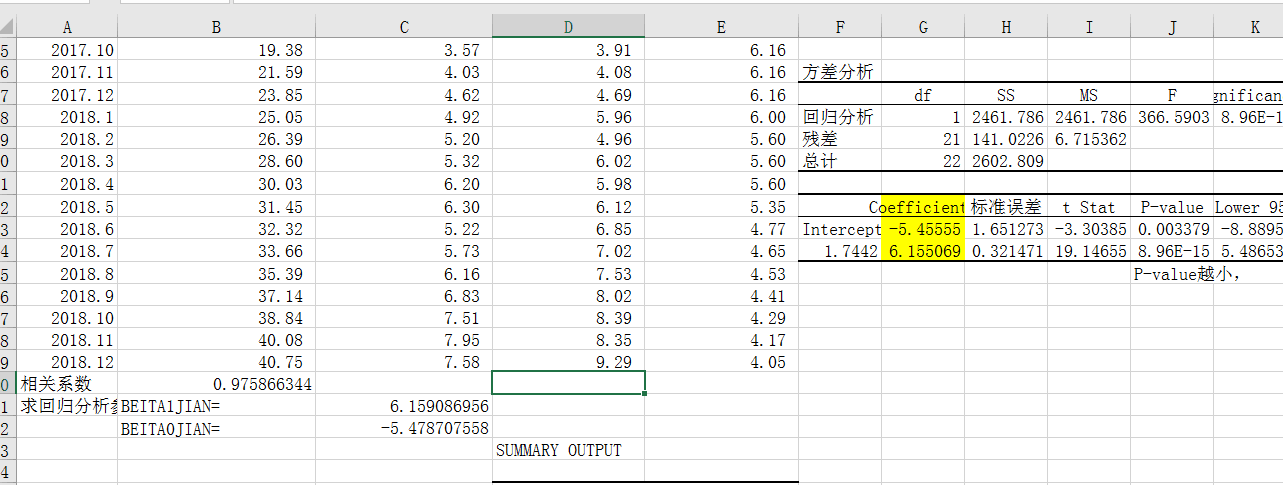This screenshot has height=485, width=1283.
Task: Click the MS value 6.715362
Action: [x=1089, y=139]
